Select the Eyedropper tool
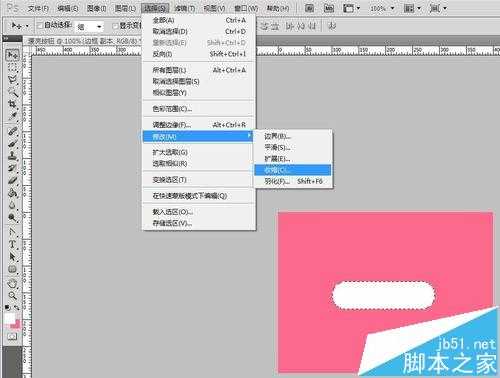Viewport: 500px width, 378px height. [x=12, y=116]
